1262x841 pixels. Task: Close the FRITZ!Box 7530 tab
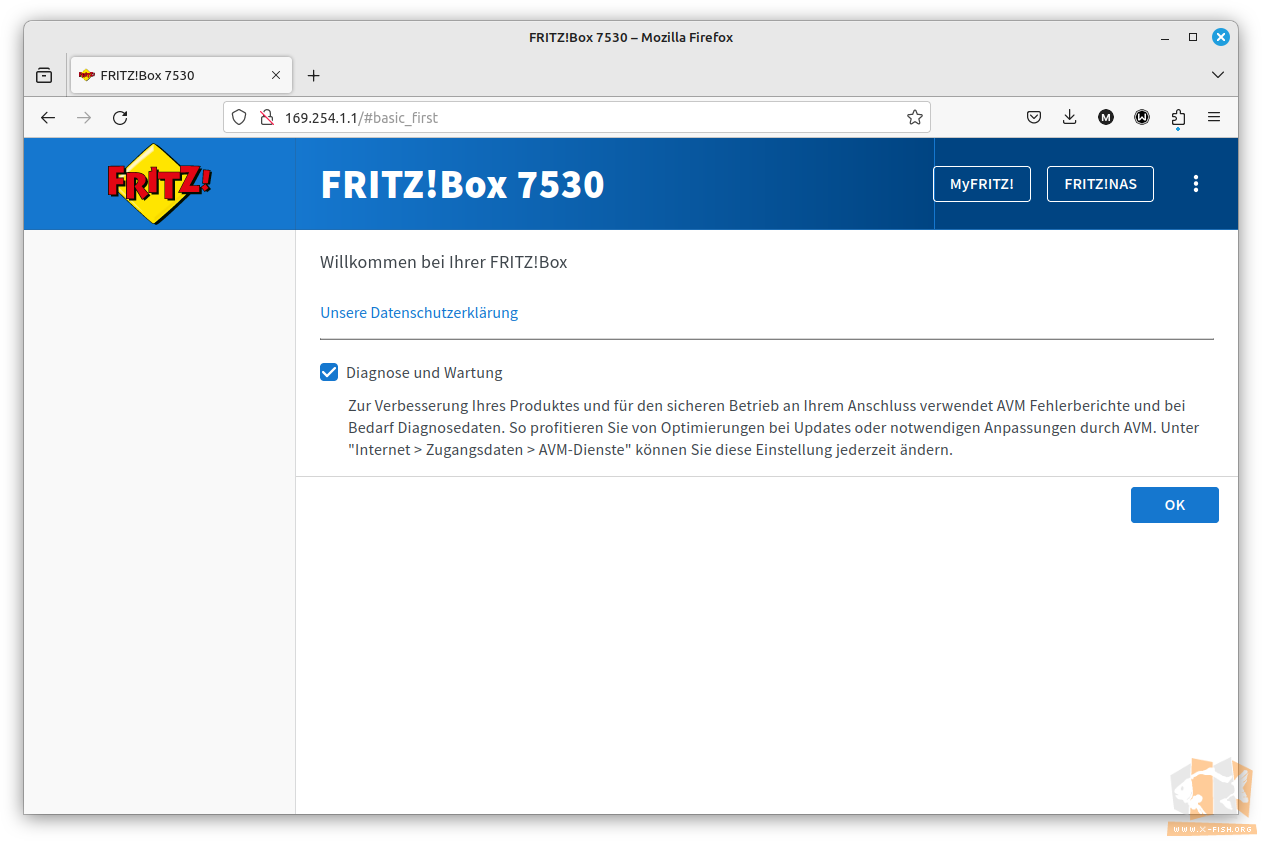click(276, 75)
